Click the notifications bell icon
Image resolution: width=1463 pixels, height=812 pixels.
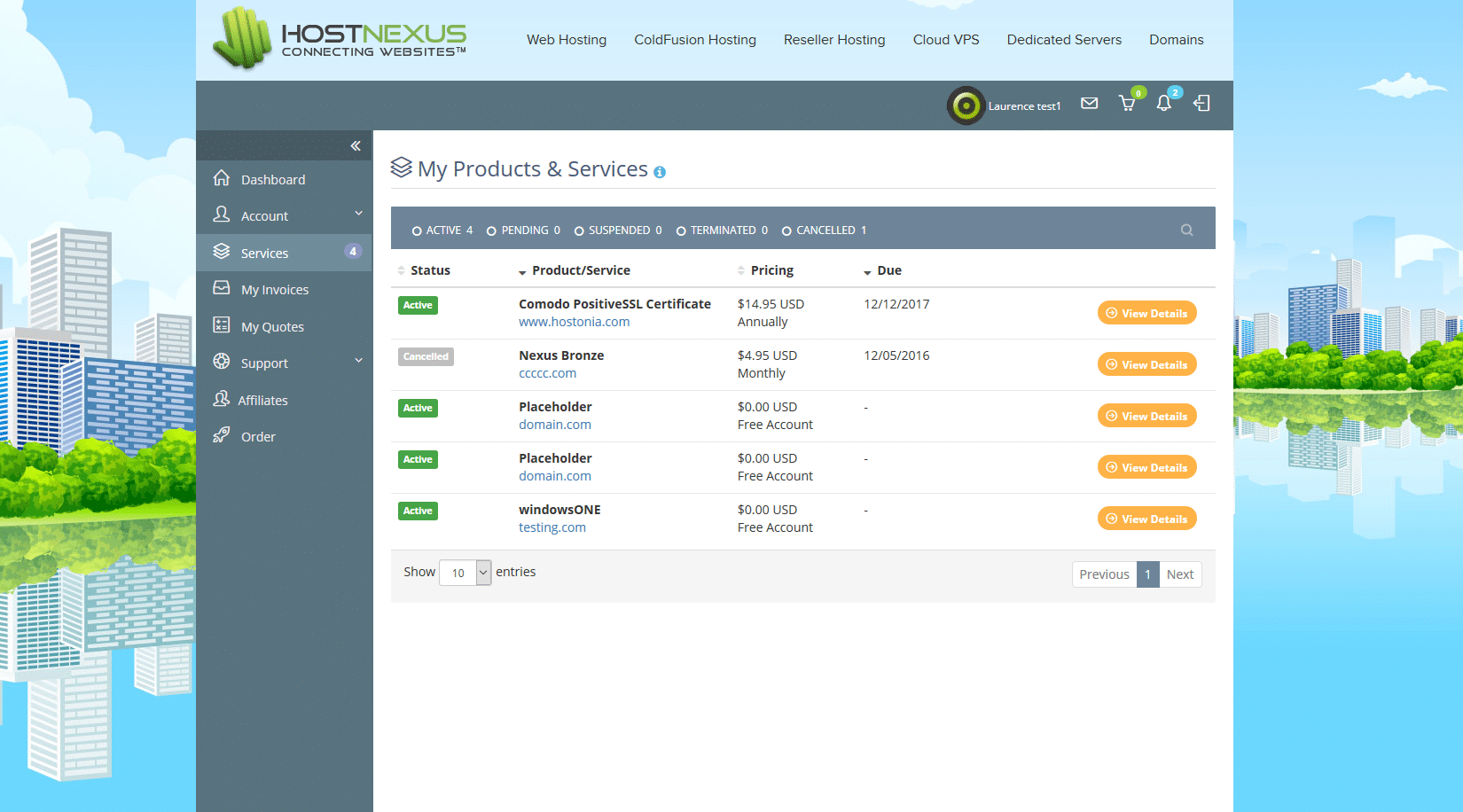[x=1164, y=104]
